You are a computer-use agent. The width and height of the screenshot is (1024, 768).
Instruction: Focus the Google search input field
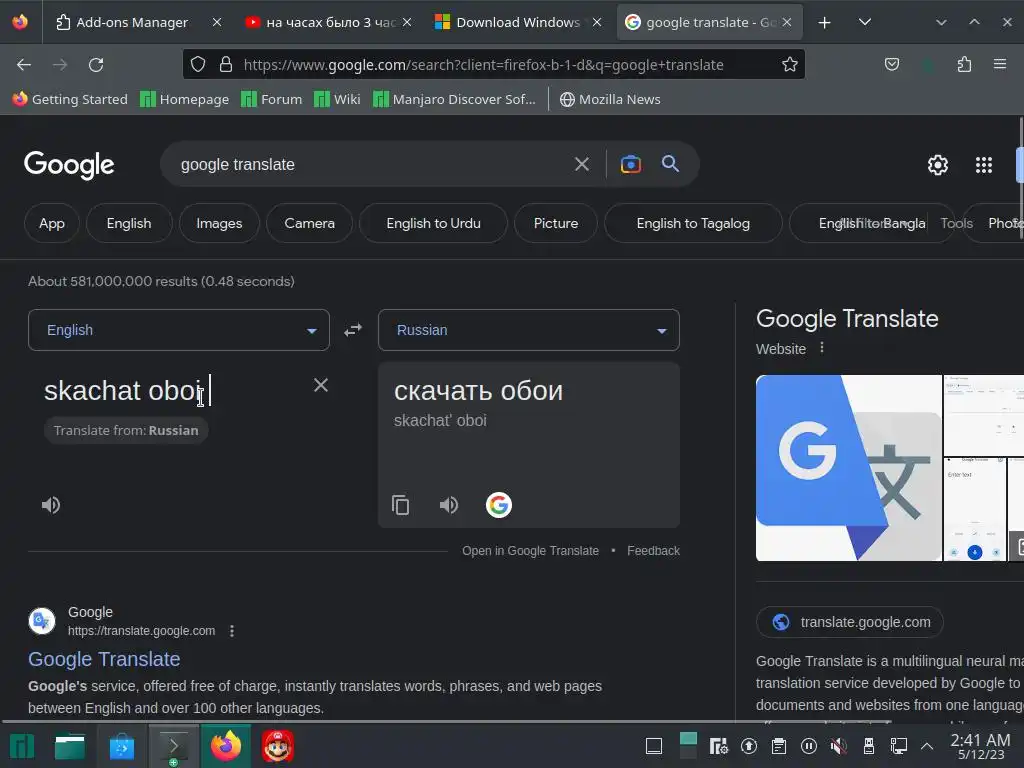tap(372, 164)
